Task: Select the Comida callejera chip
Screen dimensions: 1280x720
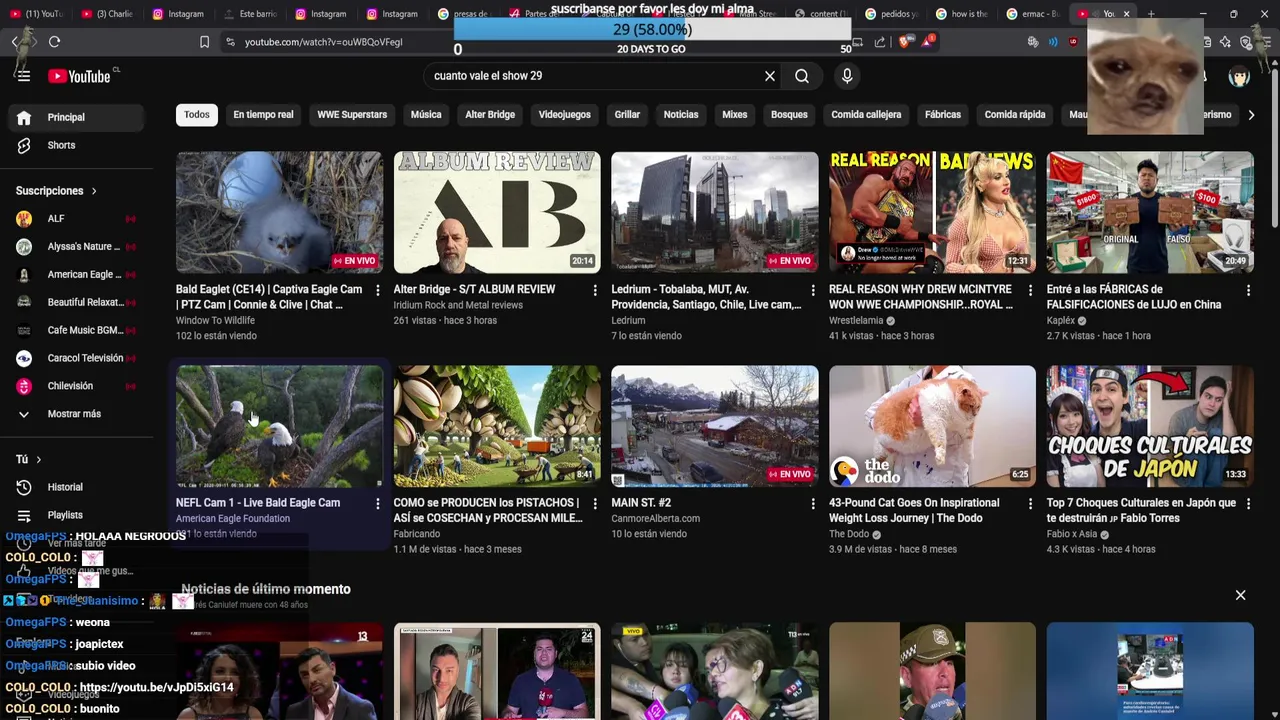Action: 866,115
